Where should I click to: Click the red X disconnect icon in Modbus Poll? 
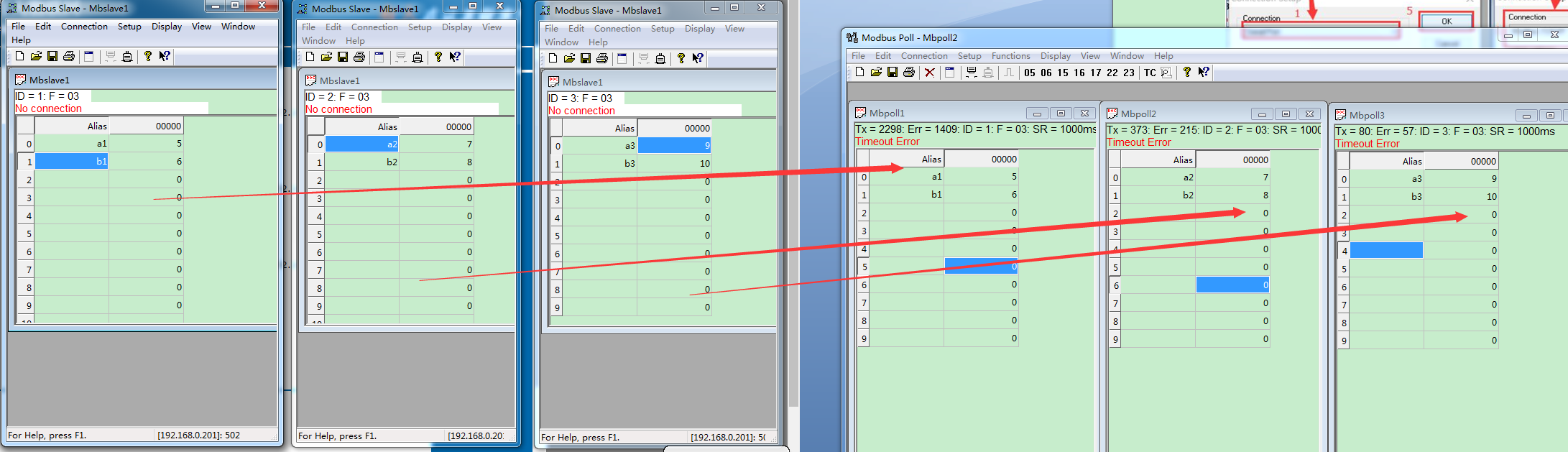(x=929, y=73)
